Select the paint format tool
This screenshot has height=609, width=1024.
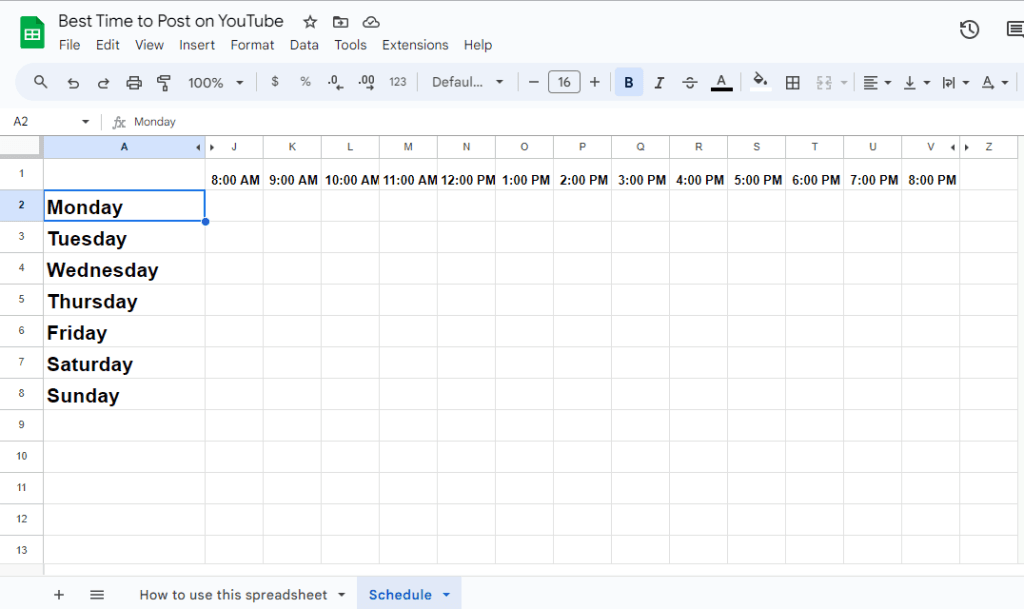click(x=164, y=83)
